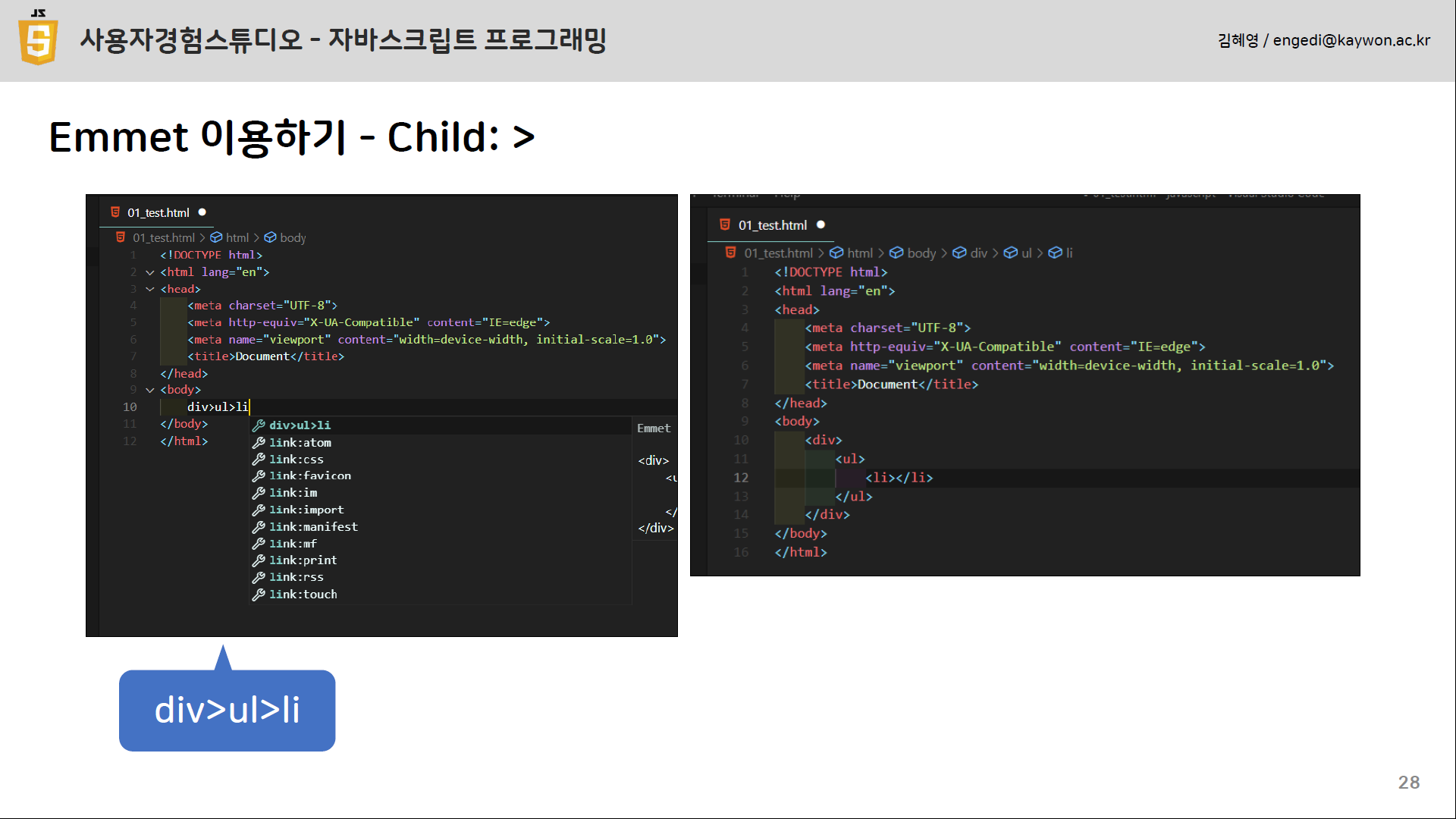
Task: Click unsaved dot on left 01_test.html tab
Action: [x=202, y=212]
